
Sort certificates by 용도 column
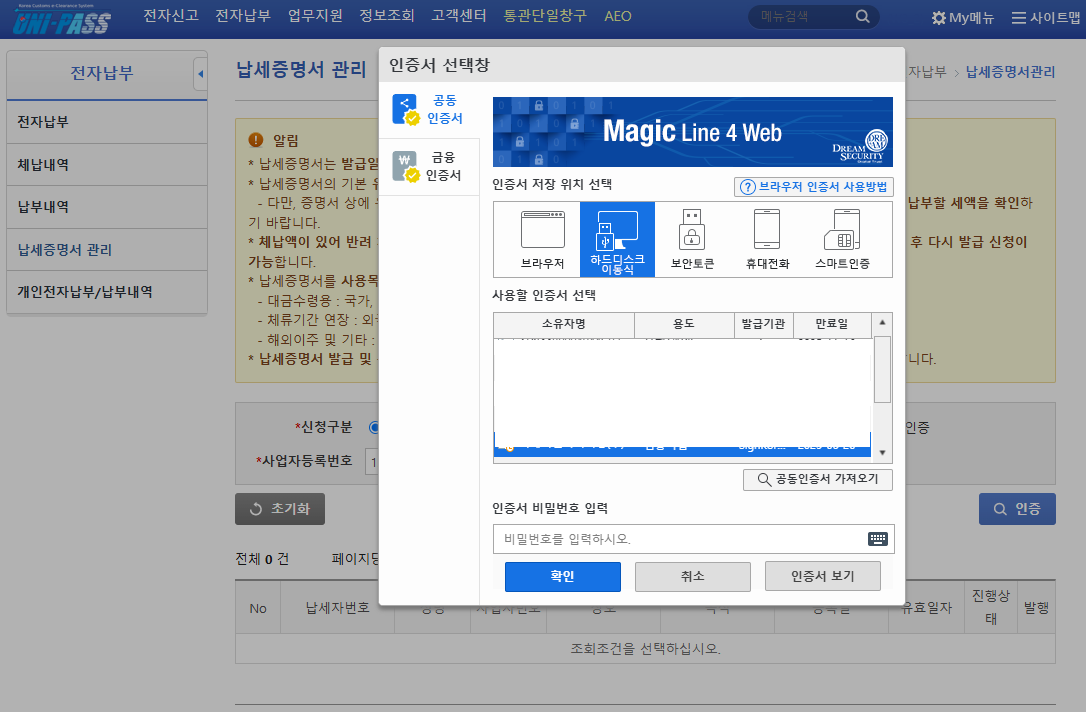[x=684, y=324]
